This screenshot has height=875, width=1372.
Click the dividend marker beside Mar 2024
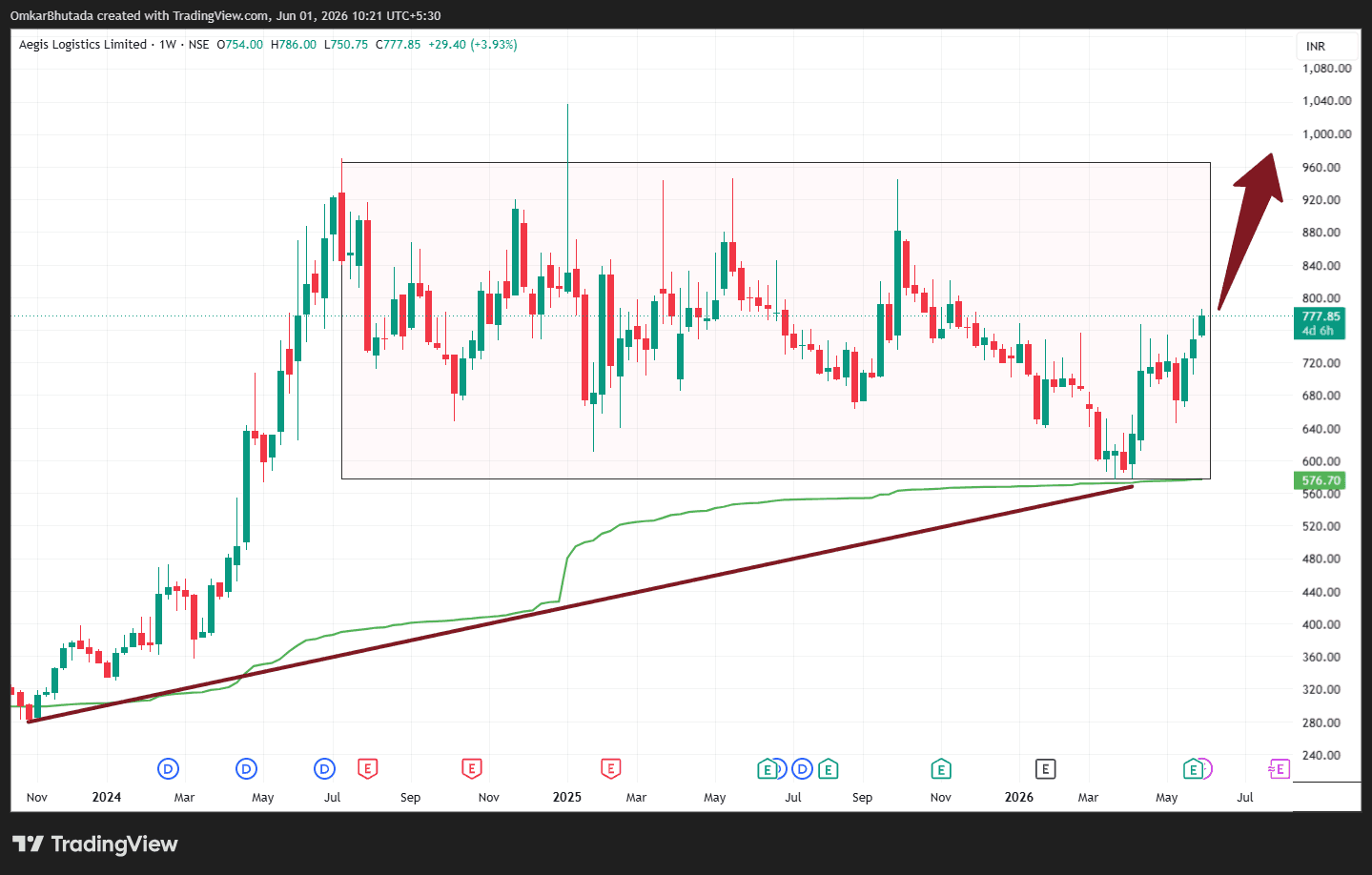pos(168,768)
